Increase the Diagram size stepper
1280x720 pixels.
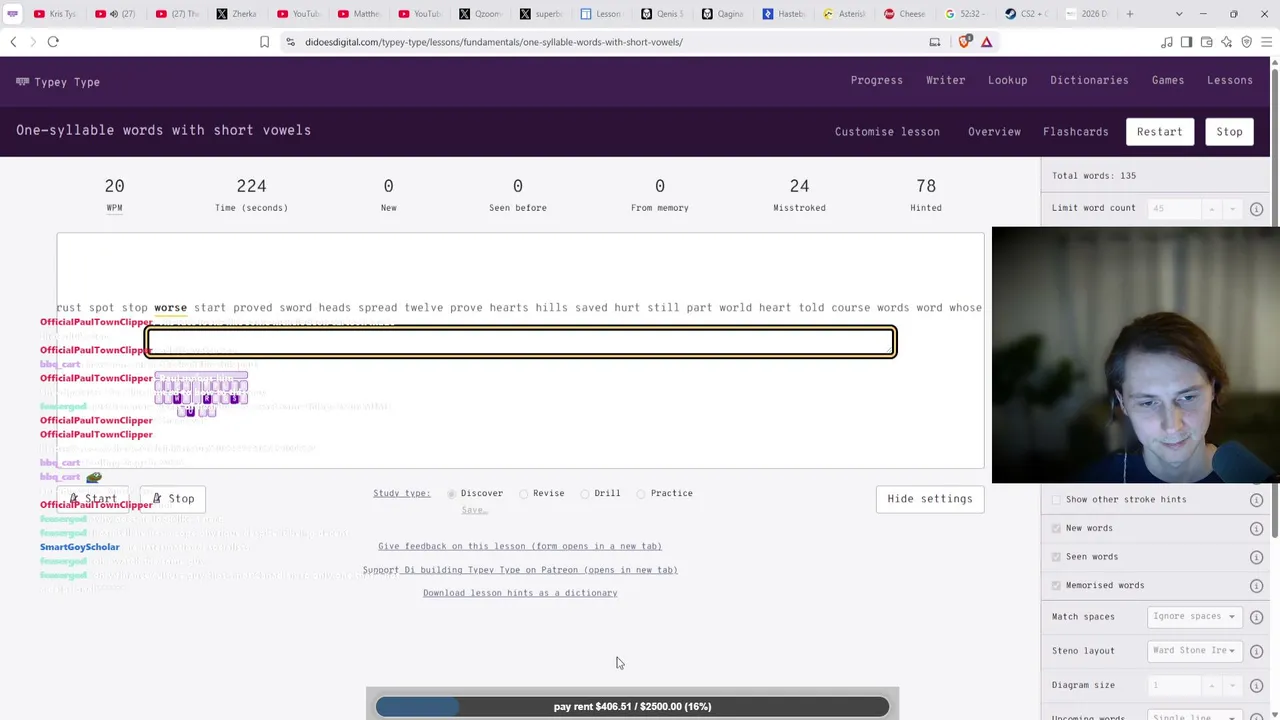tap(1211, 685)
